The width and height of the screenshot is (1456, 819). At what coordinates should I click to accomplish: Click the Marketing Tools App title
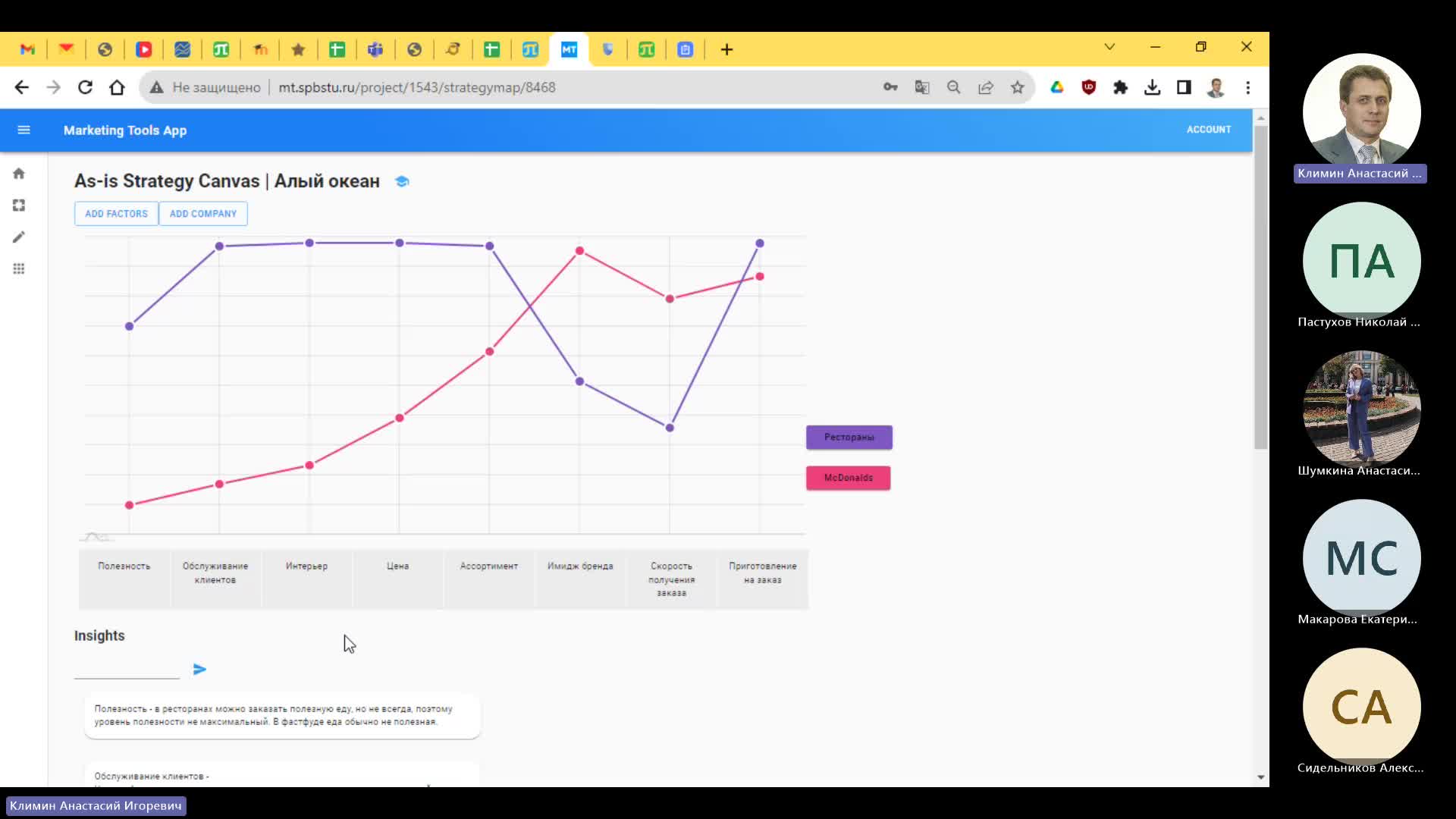(x=125, y=130)
